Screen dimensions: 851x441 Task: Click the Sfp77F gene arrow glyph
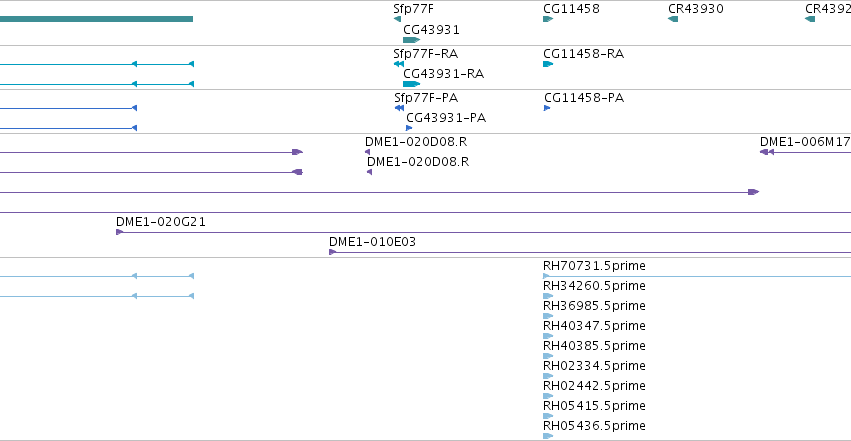(x=397, y=19)
